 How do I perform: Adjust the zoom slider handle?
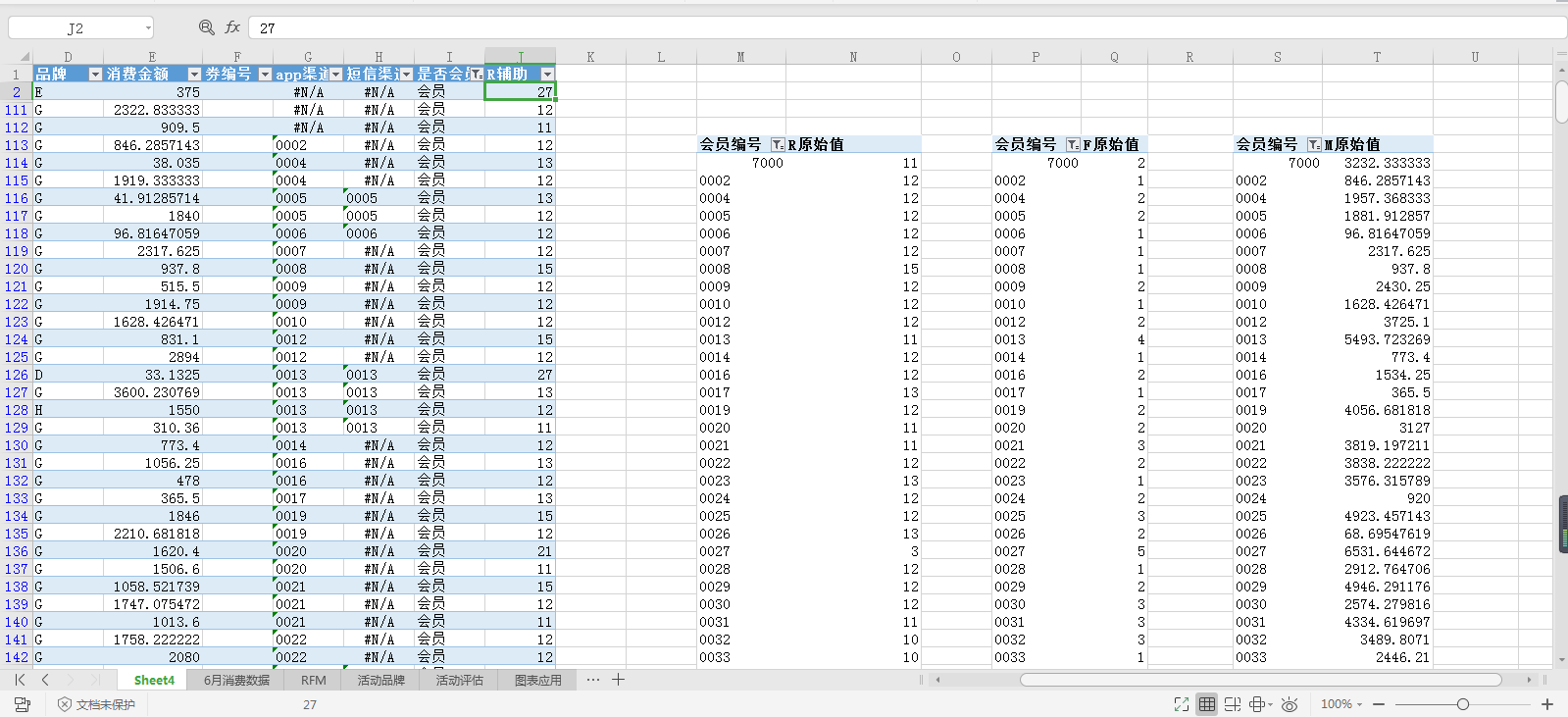click(x=1462, y=704)
